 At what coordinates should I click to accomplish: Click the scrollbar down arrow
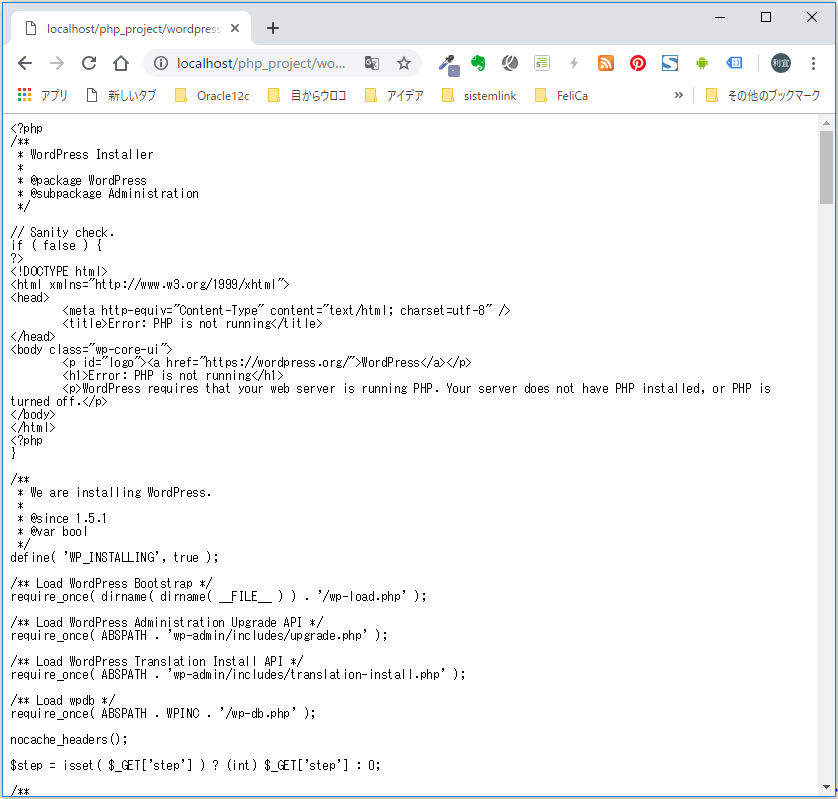tap(826, 787)
